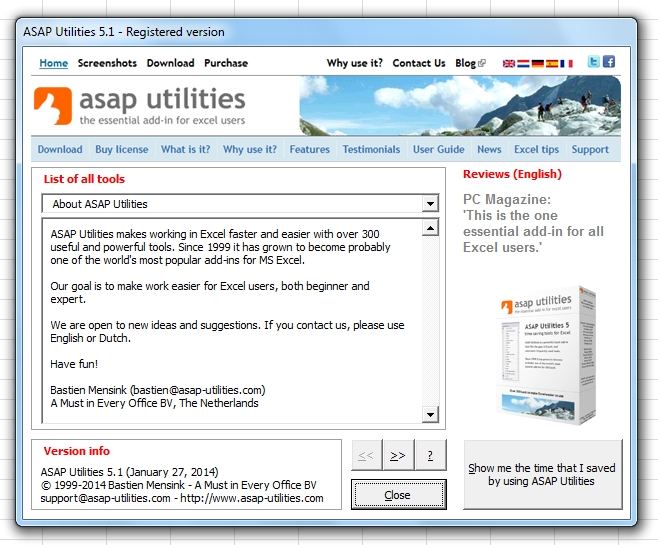Click the mountain hikers banner image
The image size is (658, 545).
[x=460, y=106]
